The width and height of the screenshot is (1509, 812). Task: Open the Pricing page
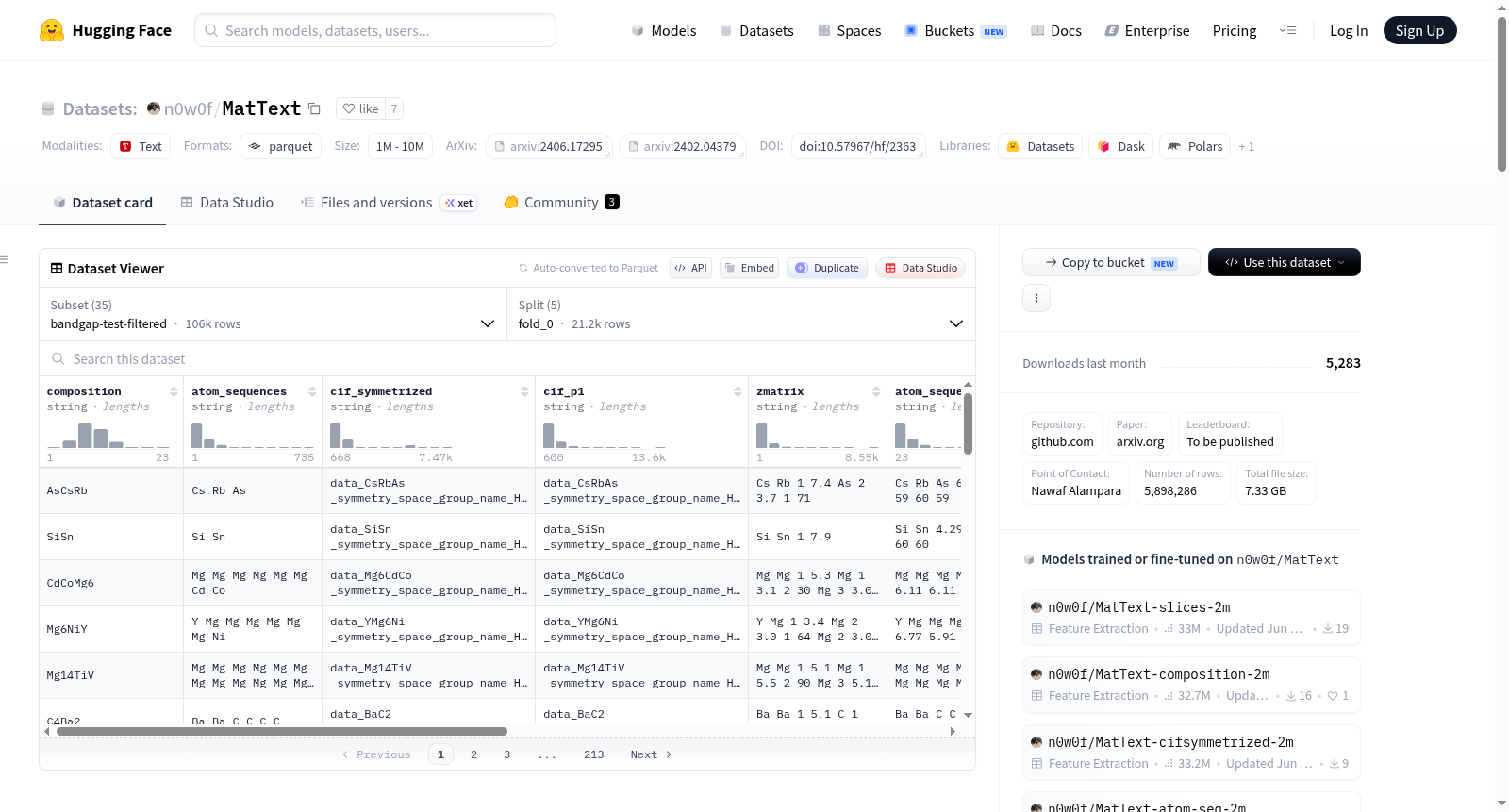[x=1235, y=30]
